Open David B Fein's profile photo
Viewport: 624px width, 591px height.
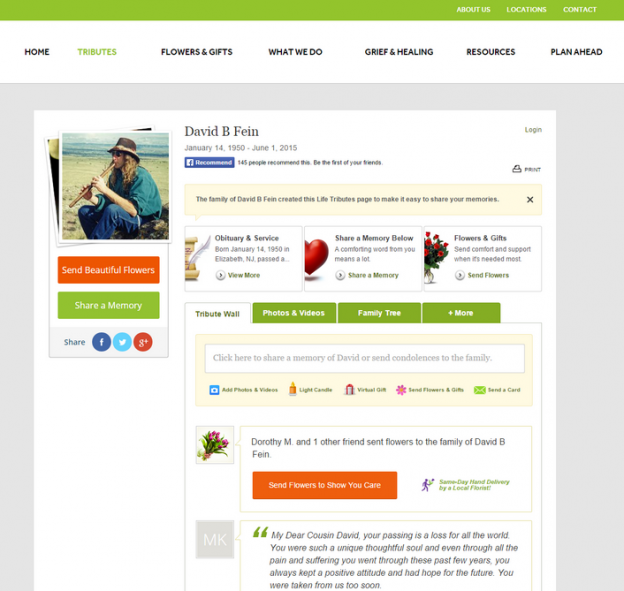(x=115, y=186)
